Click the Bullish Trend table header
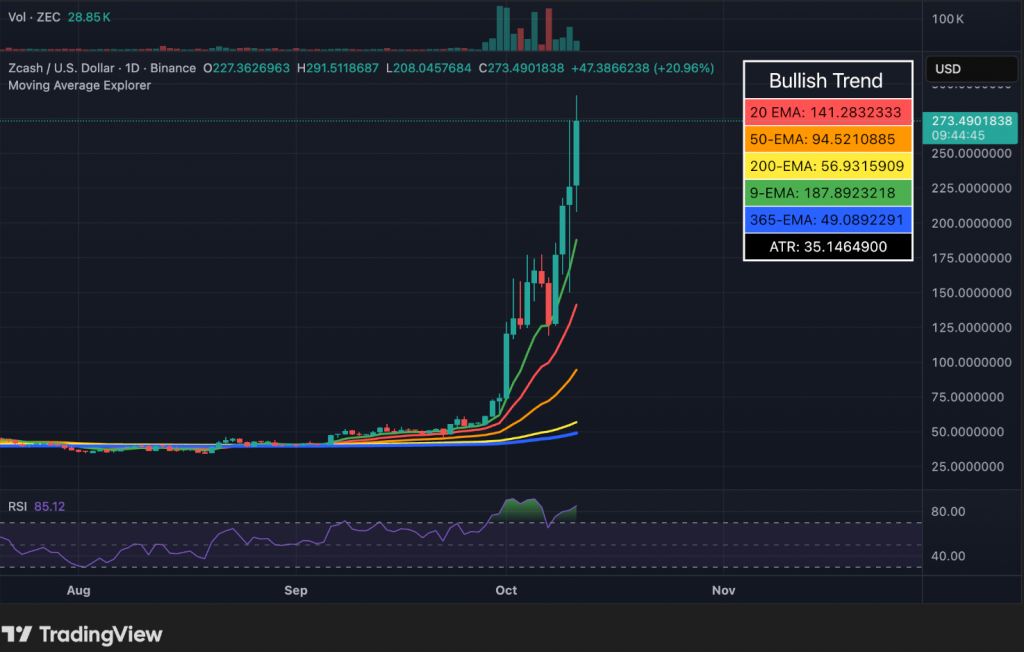This screenshot has height=652, width=1024. pos(827,81)
